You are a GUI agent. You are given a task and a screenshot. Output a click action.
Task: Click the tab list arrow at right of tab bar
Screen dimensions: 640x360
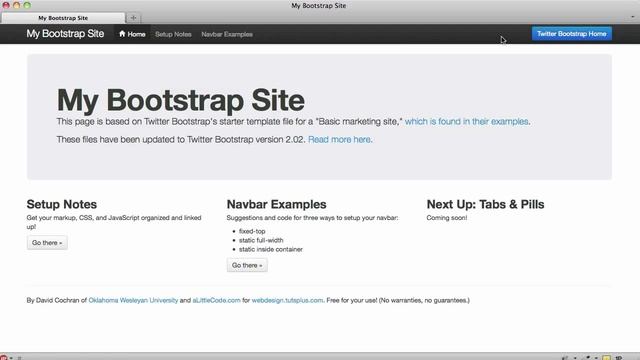tap(633, 17)
